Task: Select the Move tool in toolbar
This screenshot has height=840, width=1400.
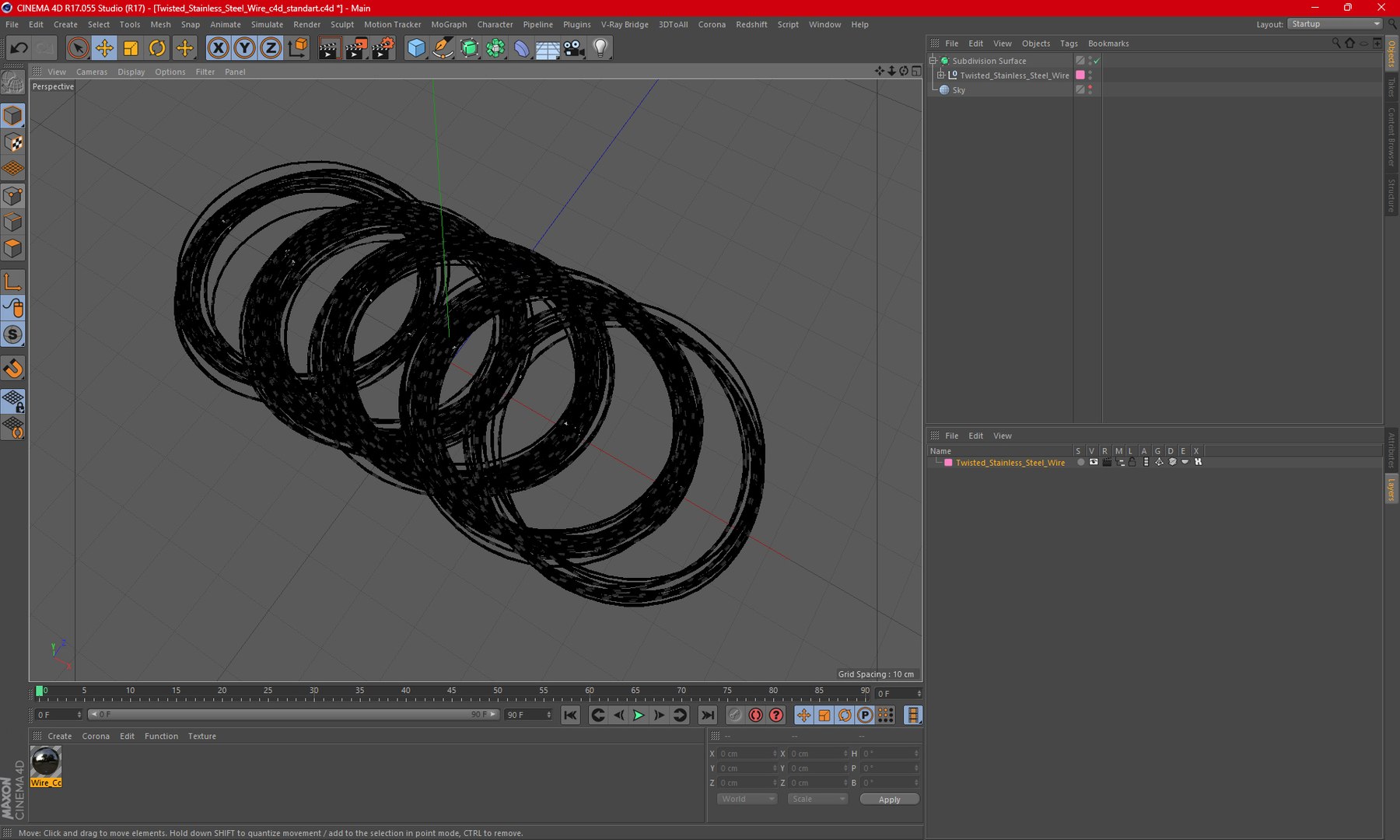Action: coord(103,48)
